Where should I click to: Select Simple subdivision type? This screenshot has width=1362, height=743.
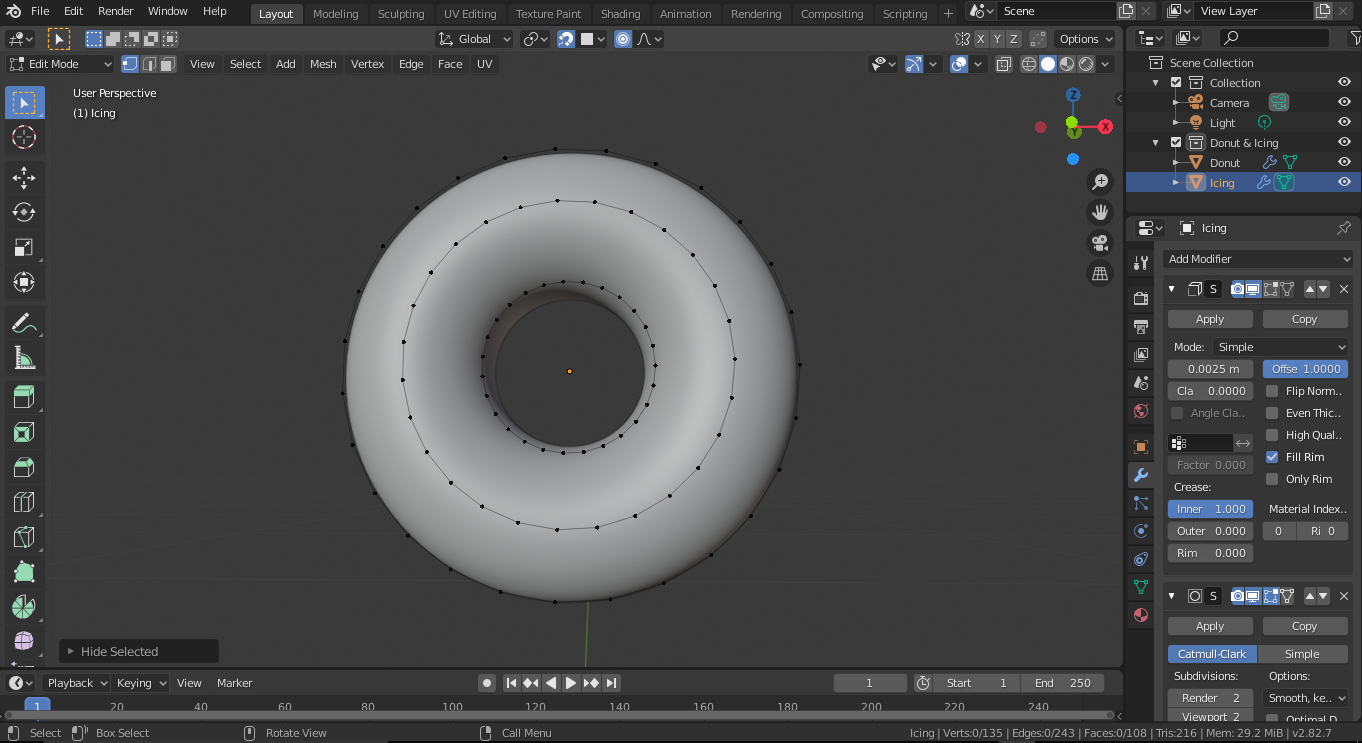click(1302, 654)
